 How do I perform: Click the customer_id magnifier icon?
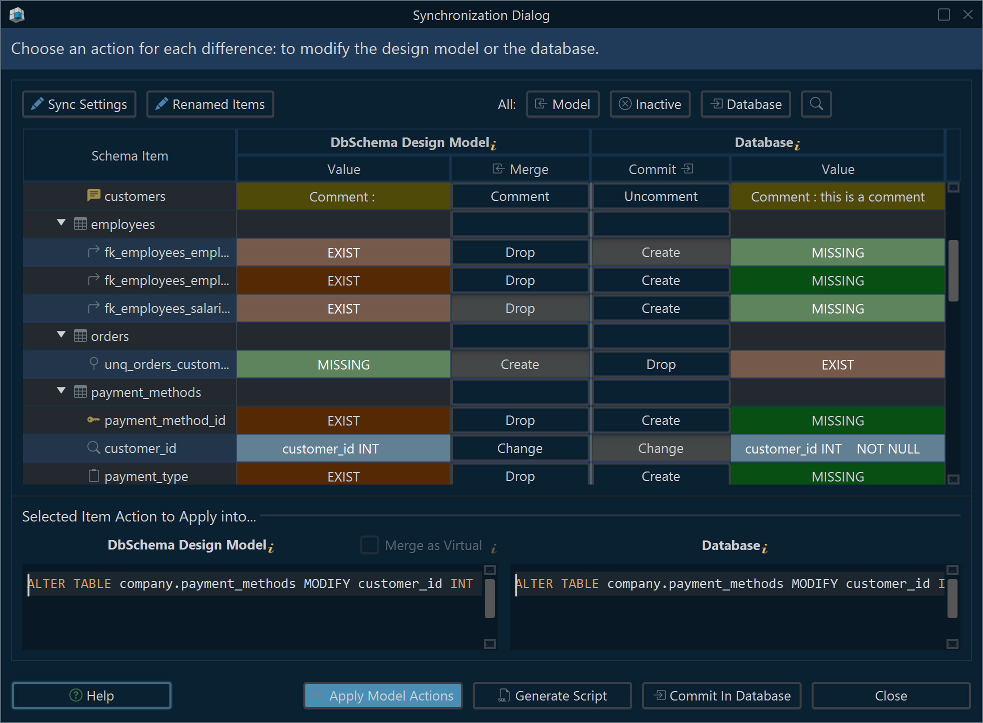93,448
